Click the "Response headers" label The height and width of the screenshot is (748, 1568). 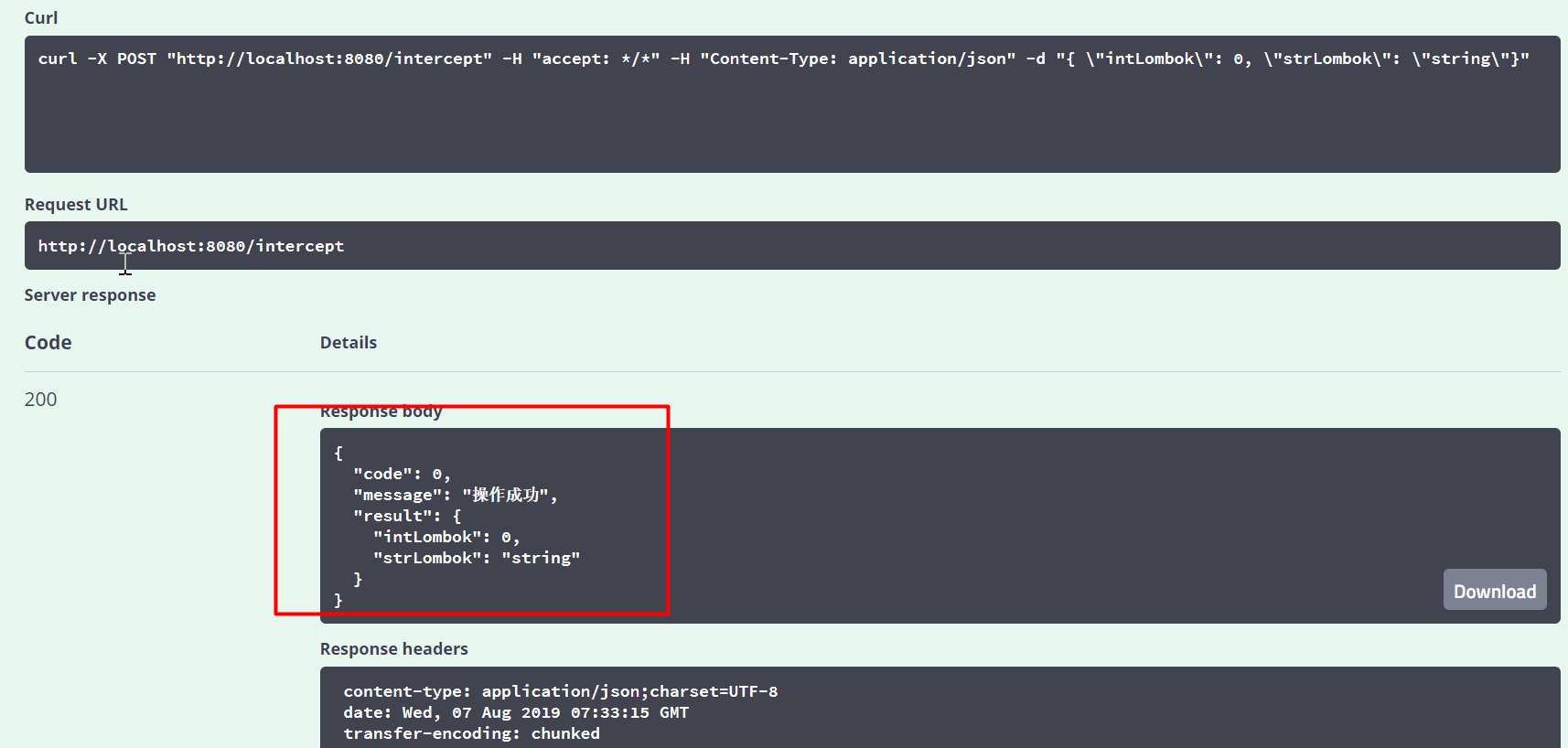(x=394, y=649)
